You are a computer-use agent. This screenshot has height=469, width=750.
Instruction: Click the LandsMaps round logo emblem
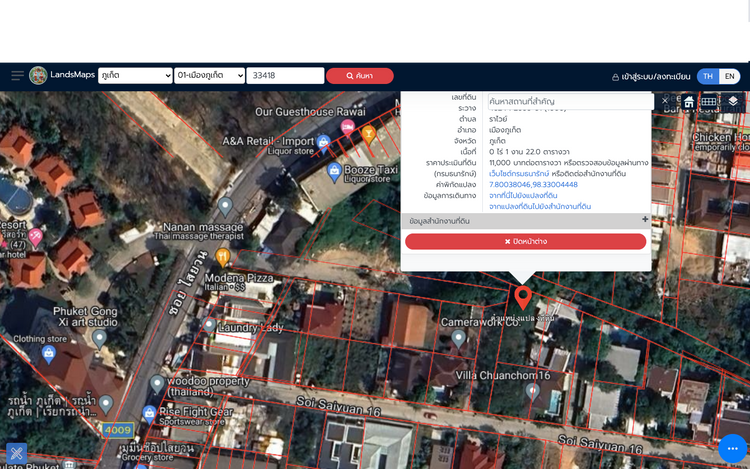tap(38, 76)
